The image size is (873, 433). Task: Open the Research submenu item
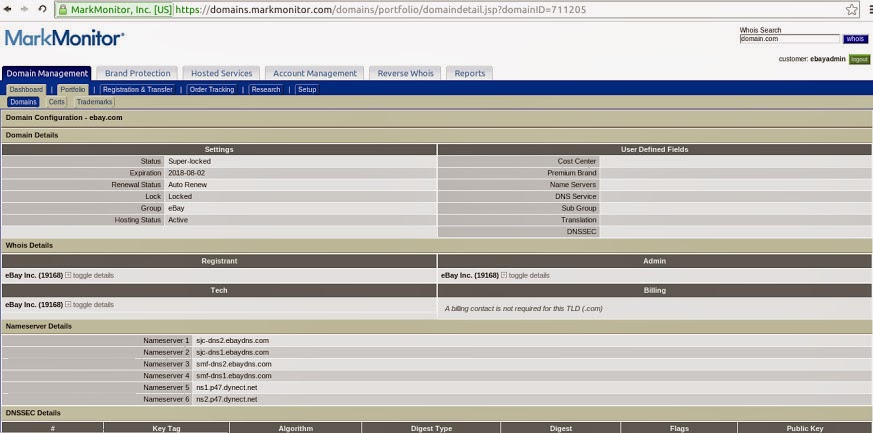point(266,90)
